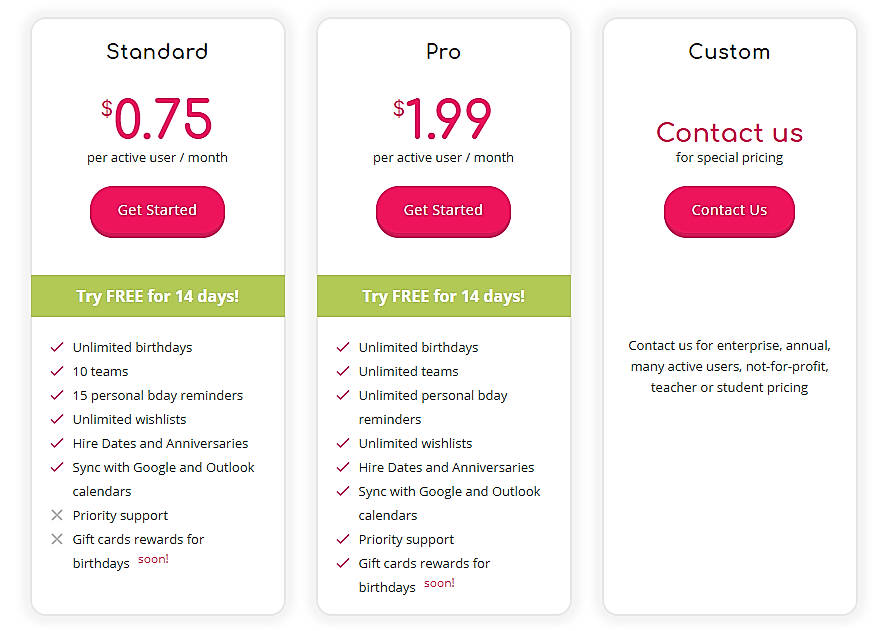The image size is (889, 631).
Task: Select the checkmark next to 10 teams
Action: 56,371
